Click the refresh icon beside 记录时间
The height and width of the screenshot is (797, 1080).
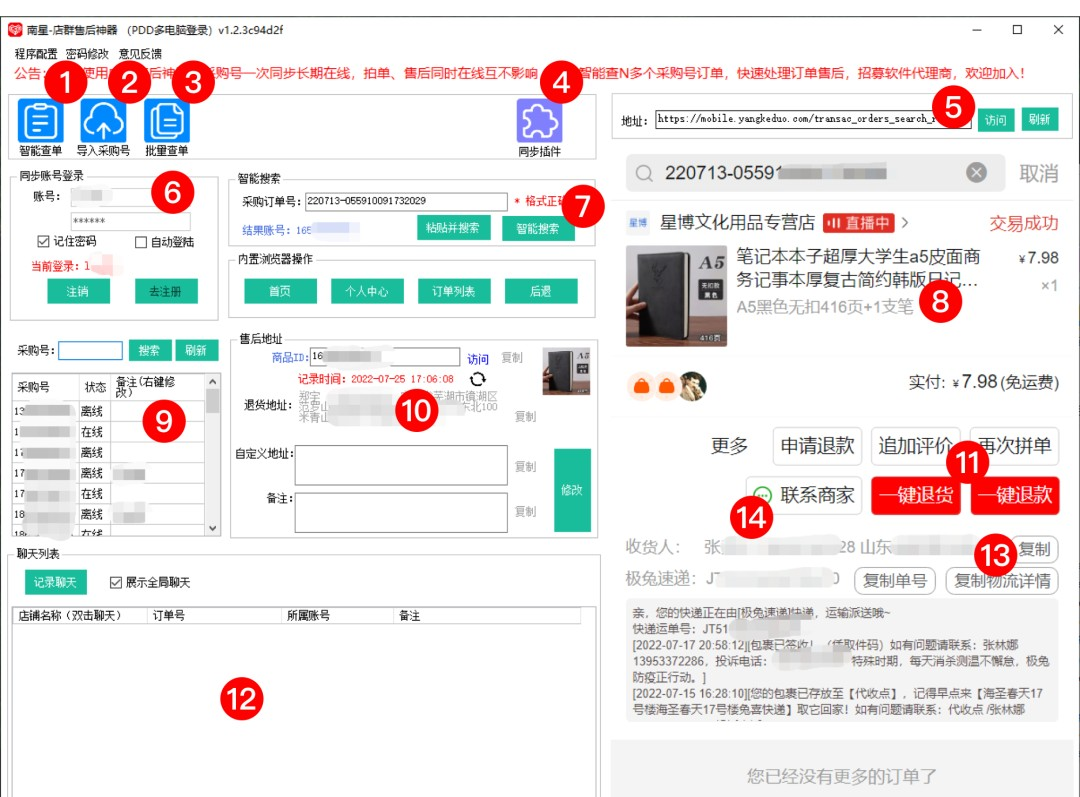click(x=477, y=379)
